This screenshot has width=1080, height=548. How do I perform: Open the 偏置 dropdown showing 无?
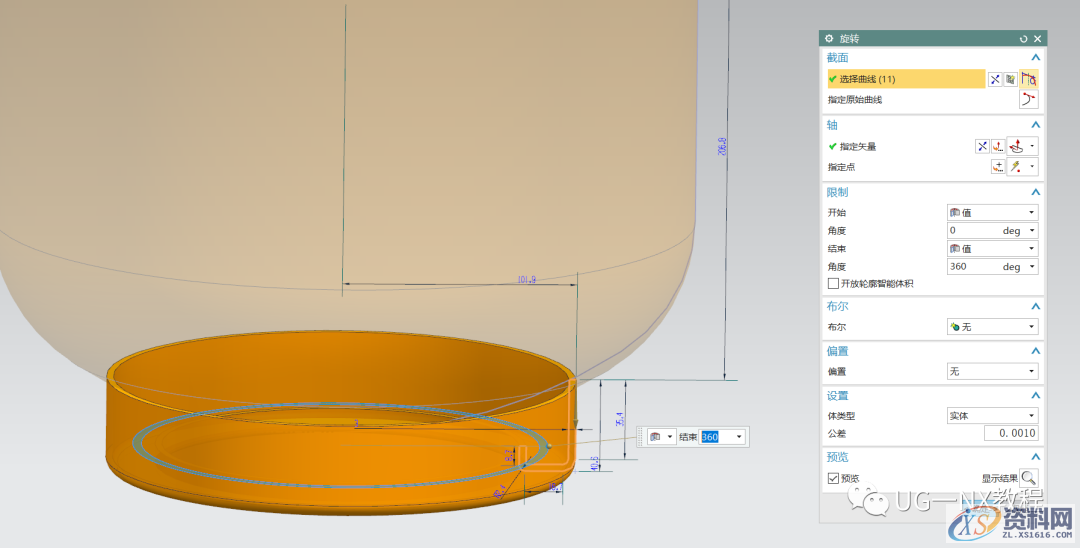pyautogui.click(x=992, y=371)
